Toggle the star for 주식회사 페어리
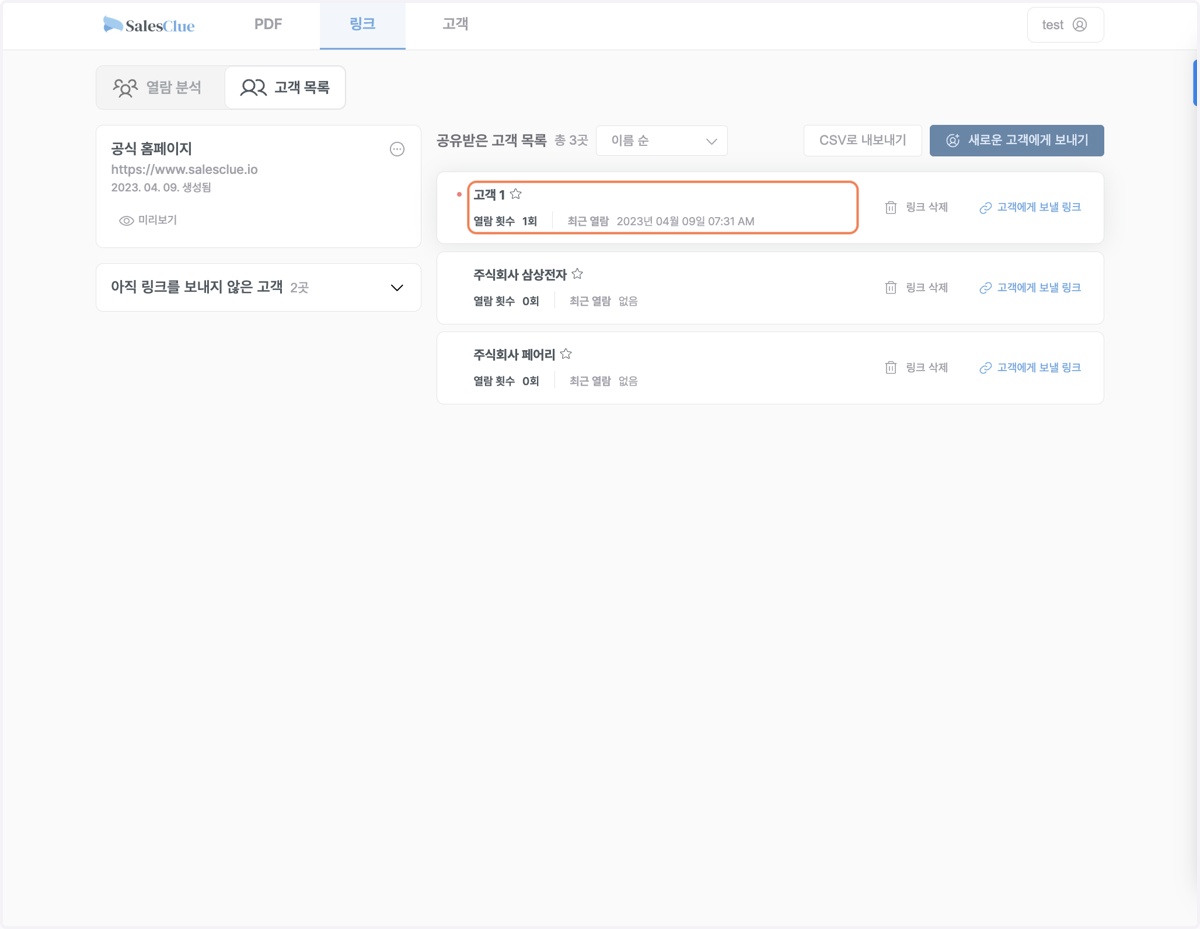 point(566,354)
